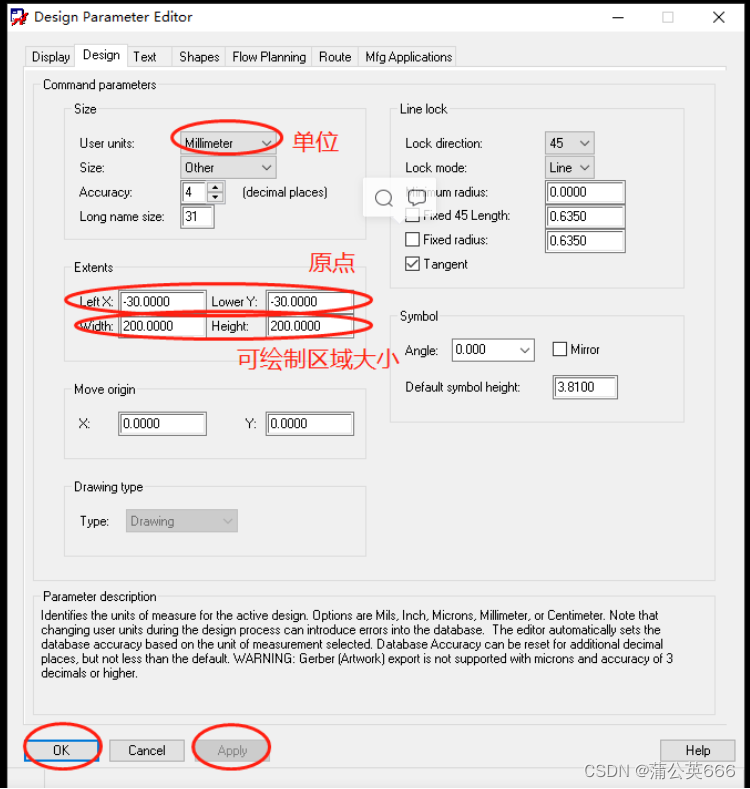Screen dimensions: 750x789
Task: Close the Design Parameter Editor window
Action: click(x=719, y=17)
